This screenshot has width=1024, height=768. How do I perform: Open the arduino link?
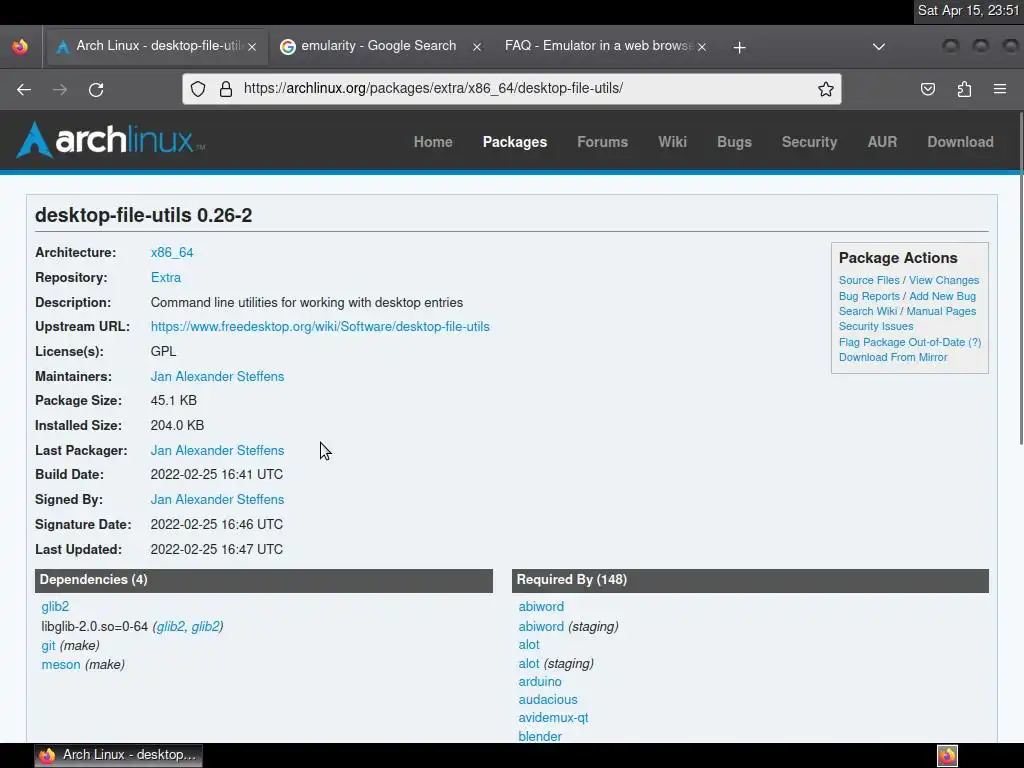tap(539, 682)
